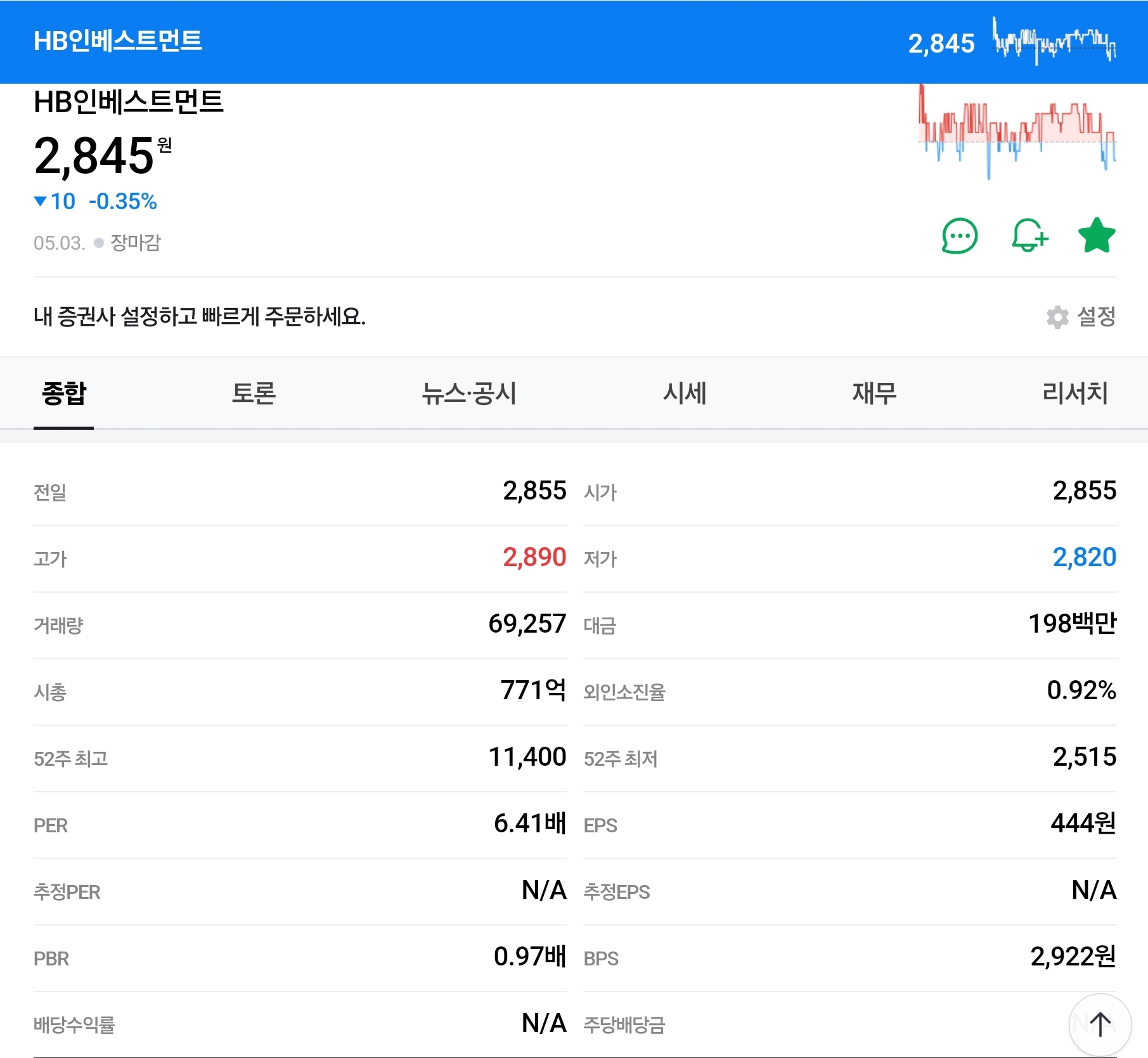Tap HB인베스트먼트 title in blue header
Screen dimensions: 1148x1058
pos(118,41)
